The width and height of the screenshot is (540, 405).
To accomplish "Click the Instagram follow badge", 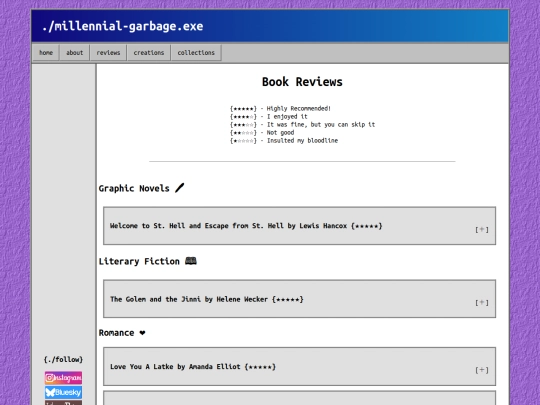I will [x=63, y=378].
